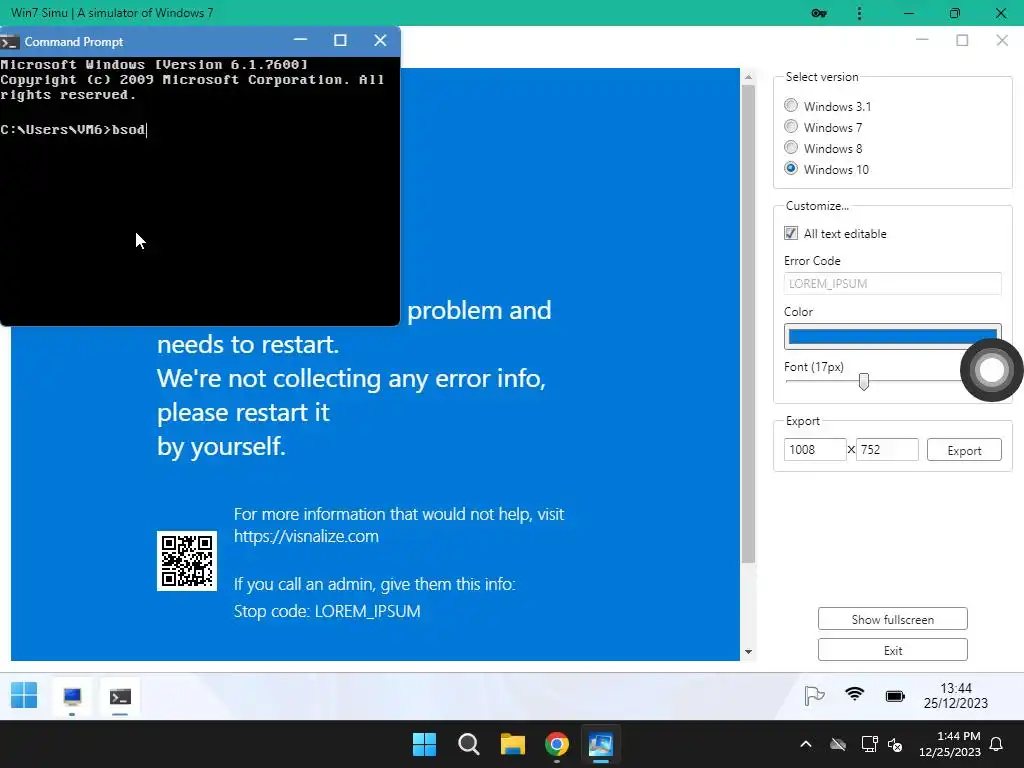Click the BSOD preview vertical scrollbar thumb

pyautogui.click(x=748, y=323)
